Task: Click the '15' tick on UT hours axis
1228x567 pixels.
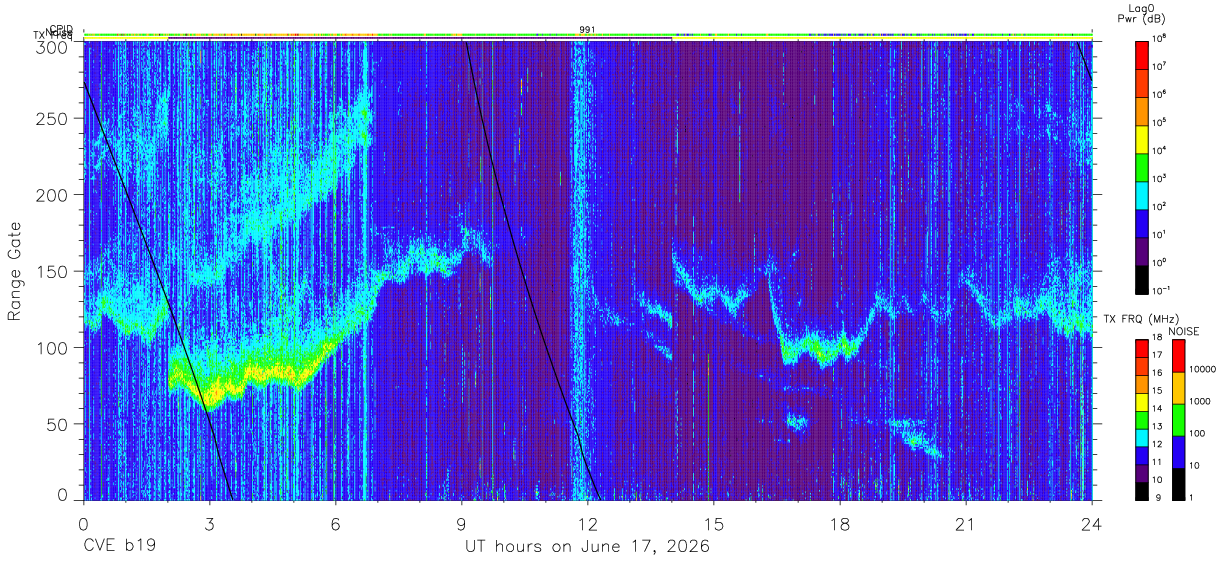Action: tap(714, 524)
